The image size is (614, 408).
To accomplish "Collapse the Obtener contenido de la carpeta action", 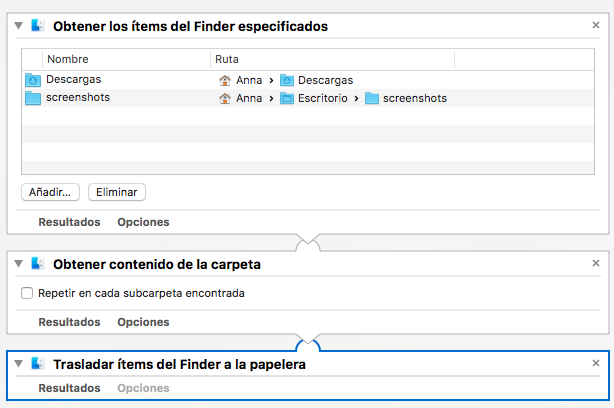I will [x=19, y=264].
